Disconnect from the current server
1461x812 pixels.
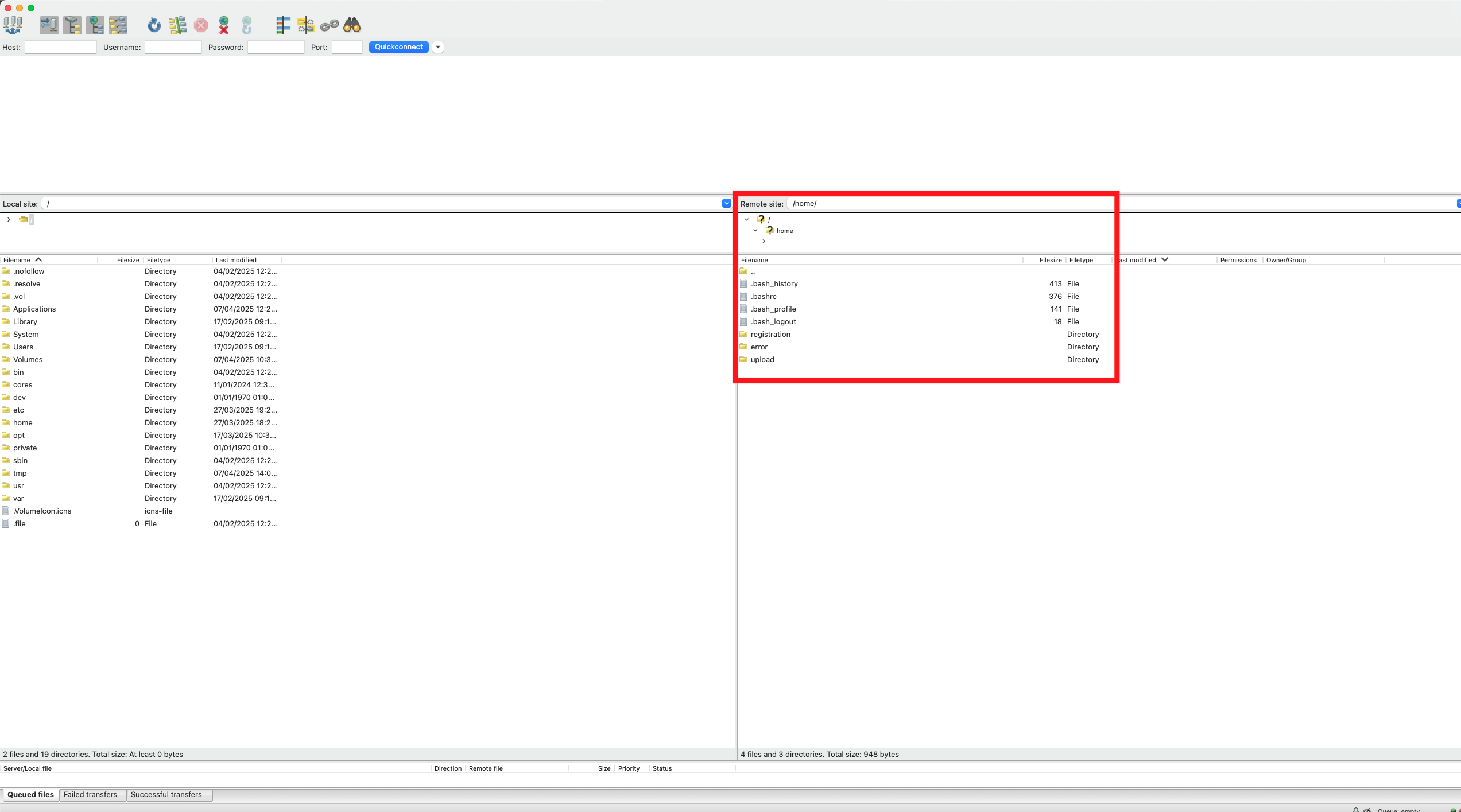224,25
